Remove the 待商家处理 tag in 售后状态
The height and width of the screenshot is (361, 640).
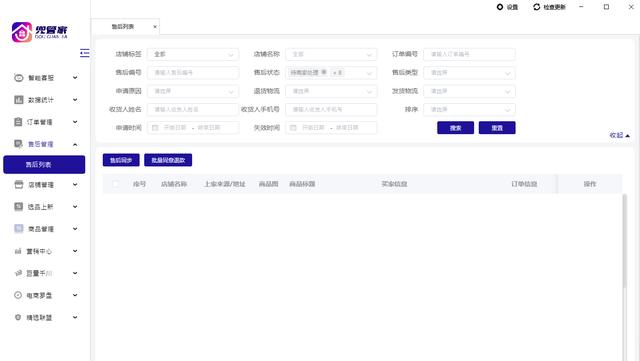324,72
